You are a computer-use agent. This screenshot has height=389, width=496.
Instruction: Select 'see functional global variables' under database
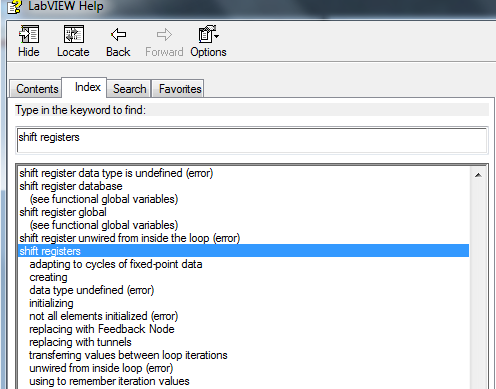[104, 199]
